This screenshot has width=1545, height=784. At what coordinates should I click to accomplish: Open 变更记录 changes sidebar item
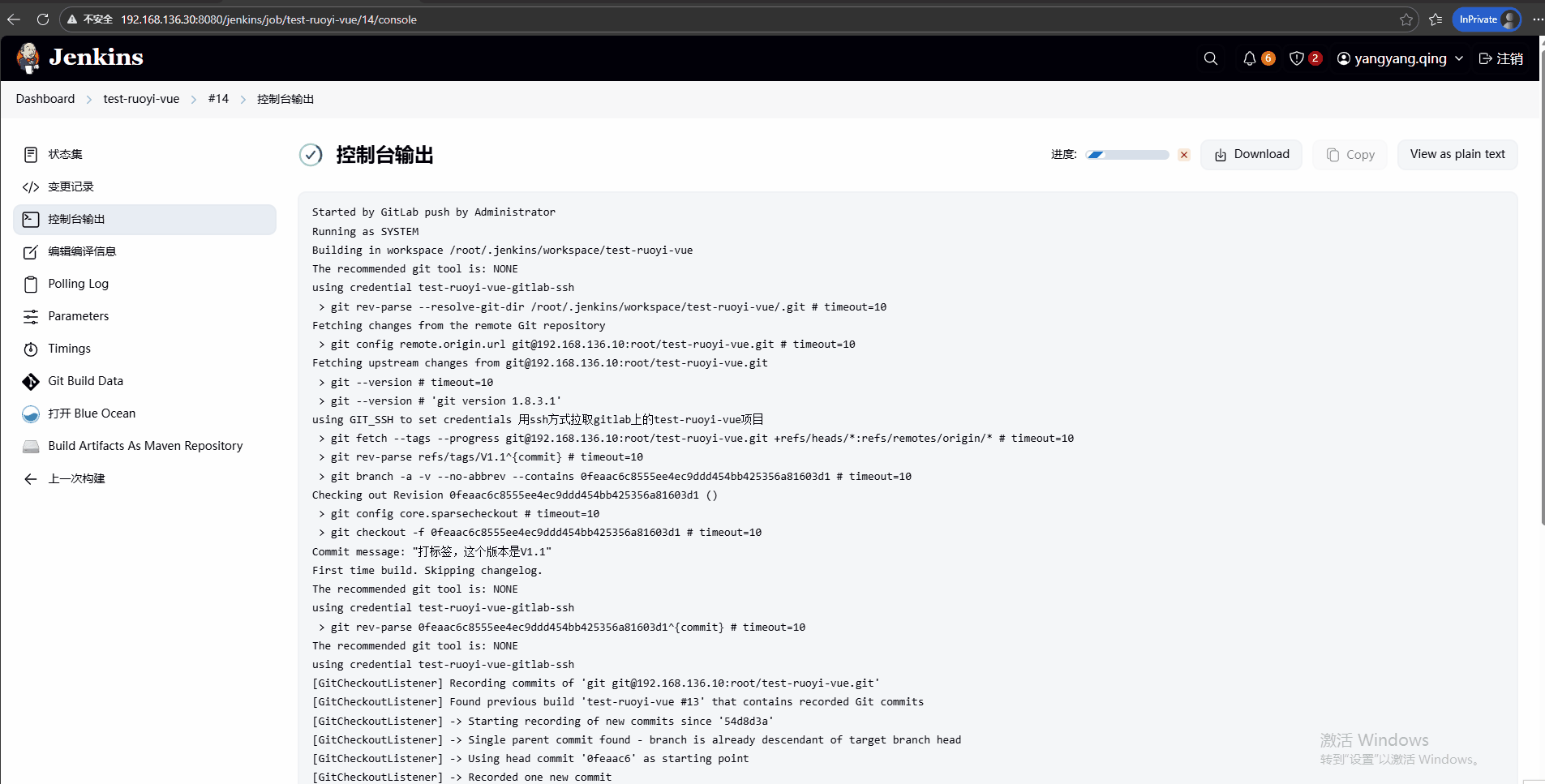coord(144,186)
